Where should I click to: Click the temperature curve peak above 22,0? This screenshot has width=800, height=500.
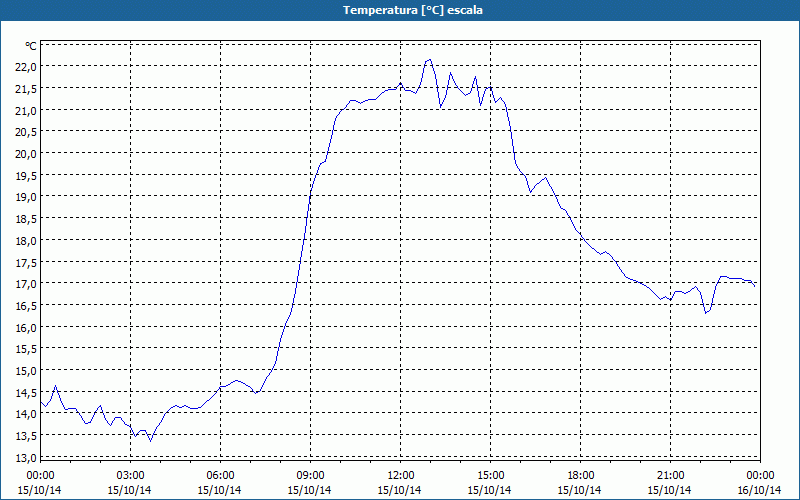430,60
